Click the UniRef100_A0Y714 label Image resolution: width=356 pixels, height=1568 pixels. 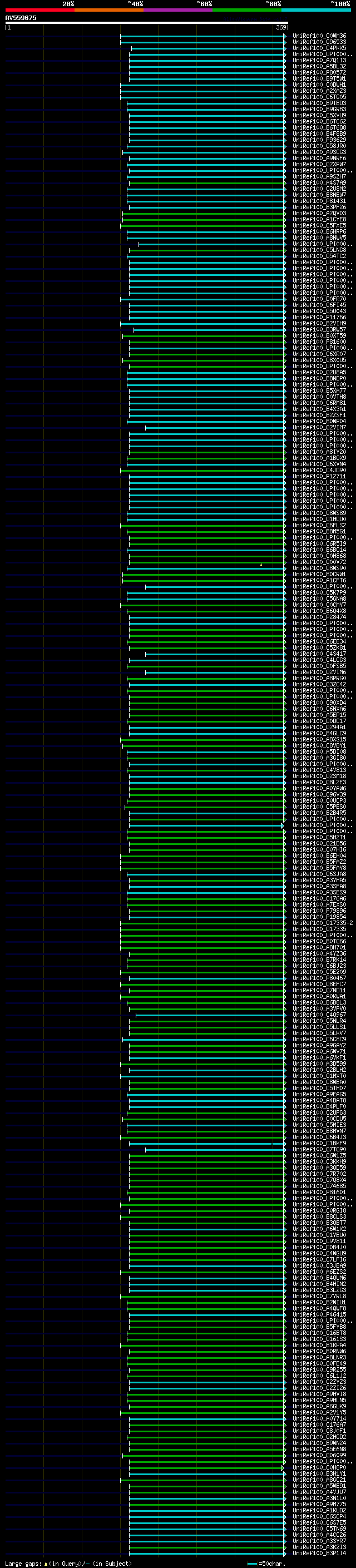tap(319, 1418)
